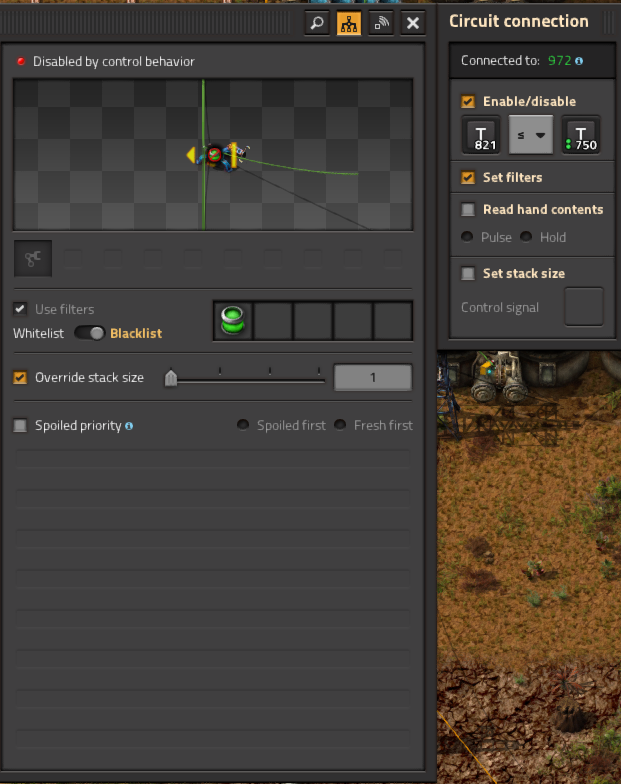Click the empty Control signal slot
This screenshot has width=621, height=784.
point(584,307)
